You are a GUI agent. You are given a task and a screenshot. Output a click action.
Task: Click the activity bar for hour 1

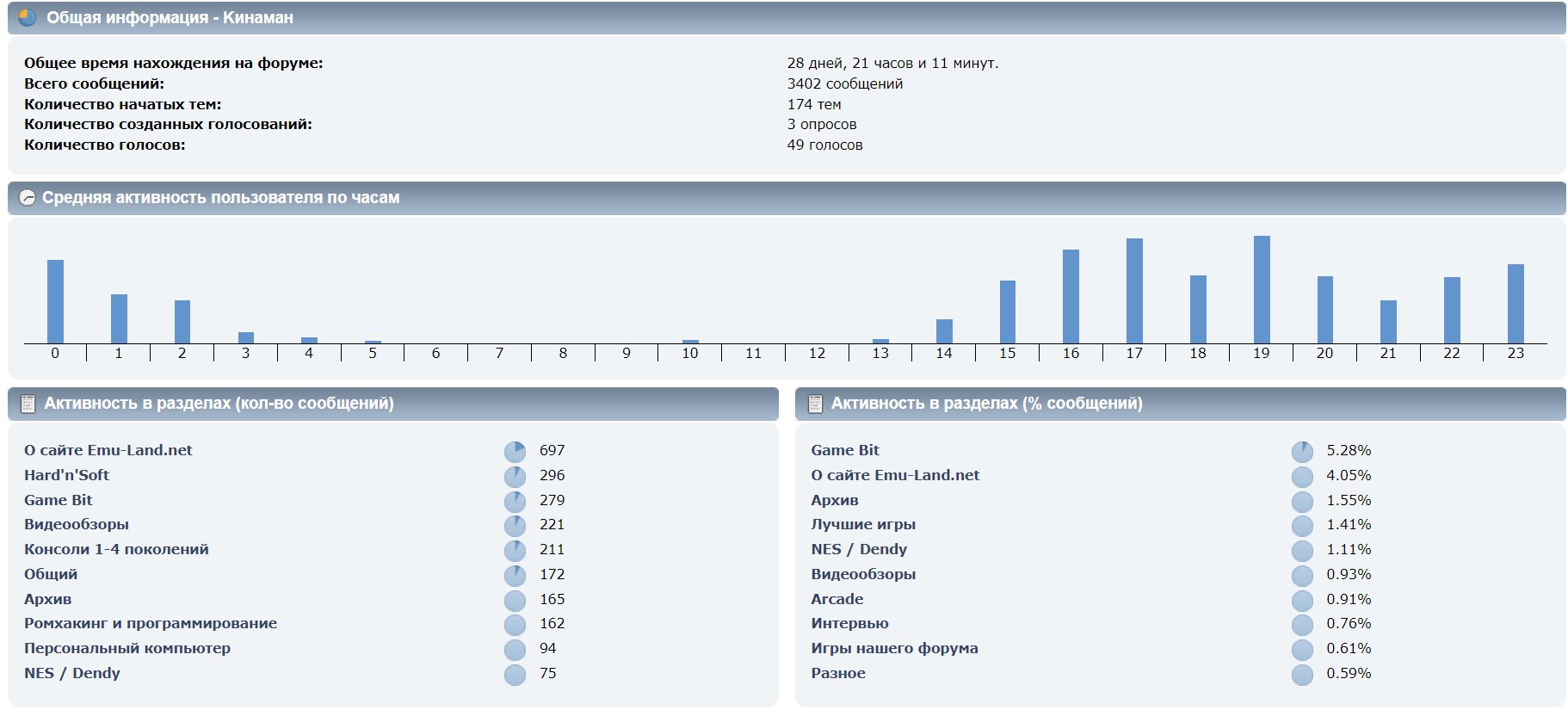[119, 318]
